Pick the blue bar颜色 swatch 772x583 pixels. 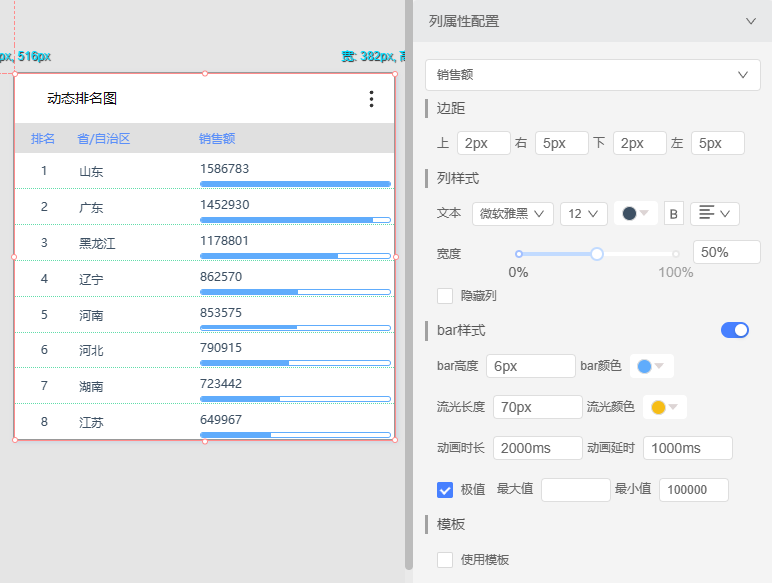651,366
